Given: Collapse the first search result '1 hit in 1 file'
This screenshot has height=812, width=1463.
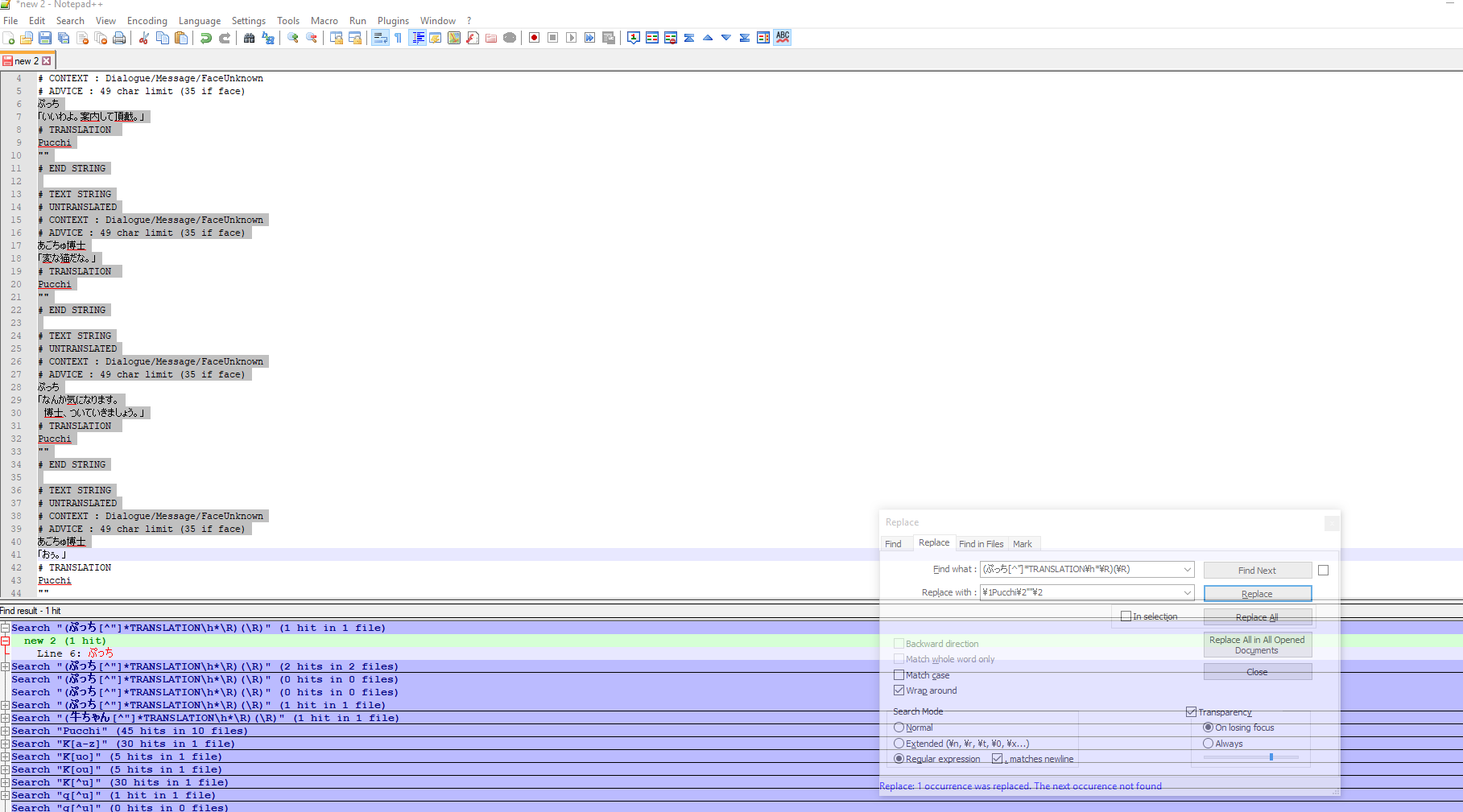Looking at the screenshot, I should 5,628.
